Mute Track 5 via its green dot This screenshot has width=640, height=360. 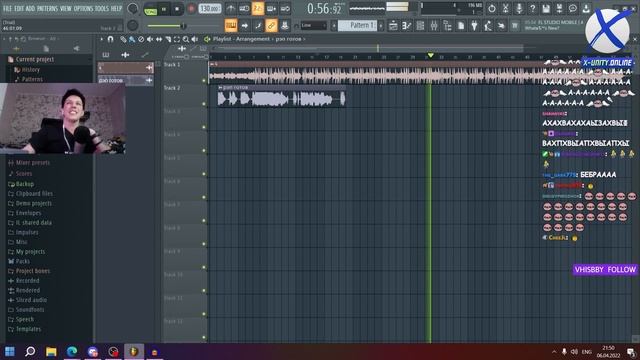coord(204,174)
